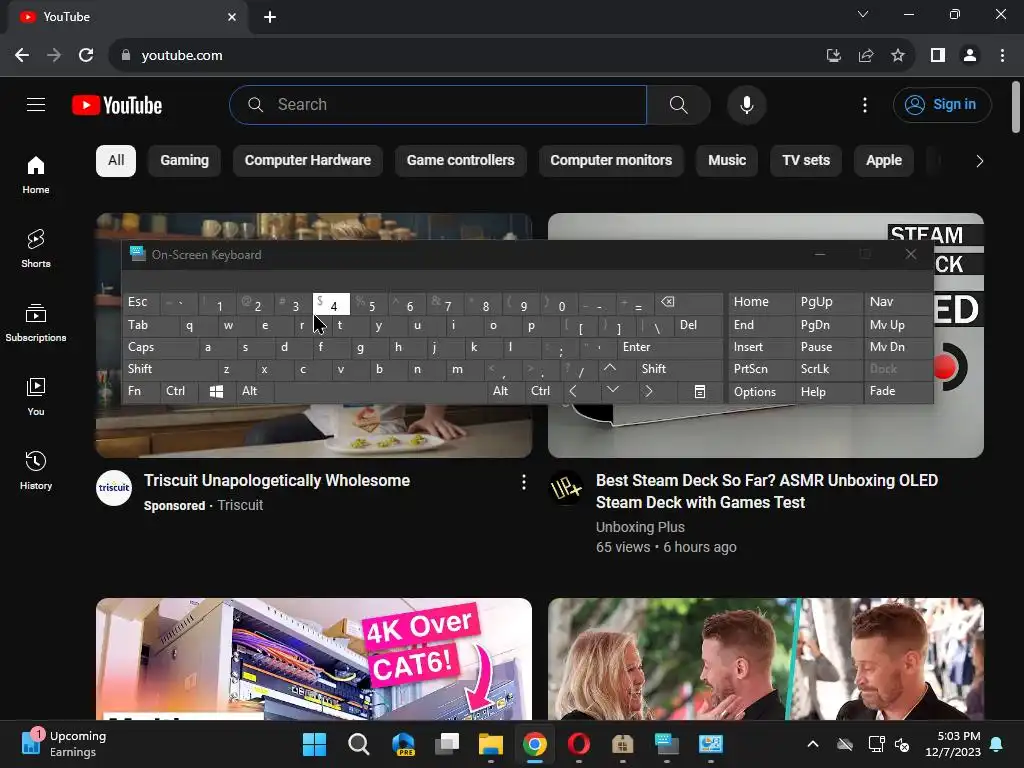Open History from the sidebar
This screenshot has width=1024, height=768.
pyautogui.click(x=36, y=470)
